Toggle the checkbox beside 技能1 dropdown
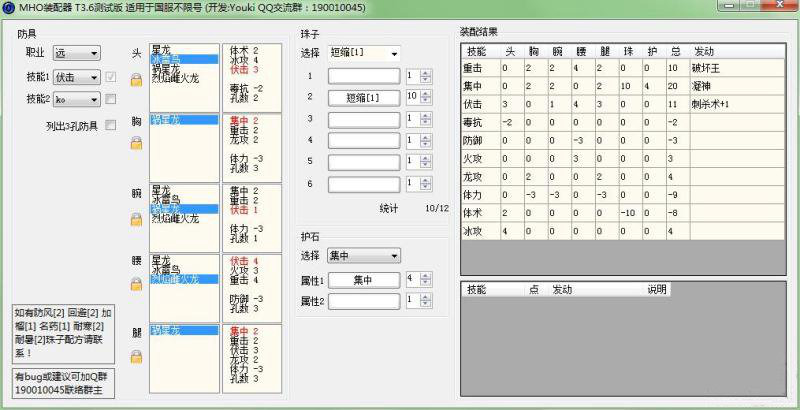Viewport: 800px width, 410px height. [111, 77]
